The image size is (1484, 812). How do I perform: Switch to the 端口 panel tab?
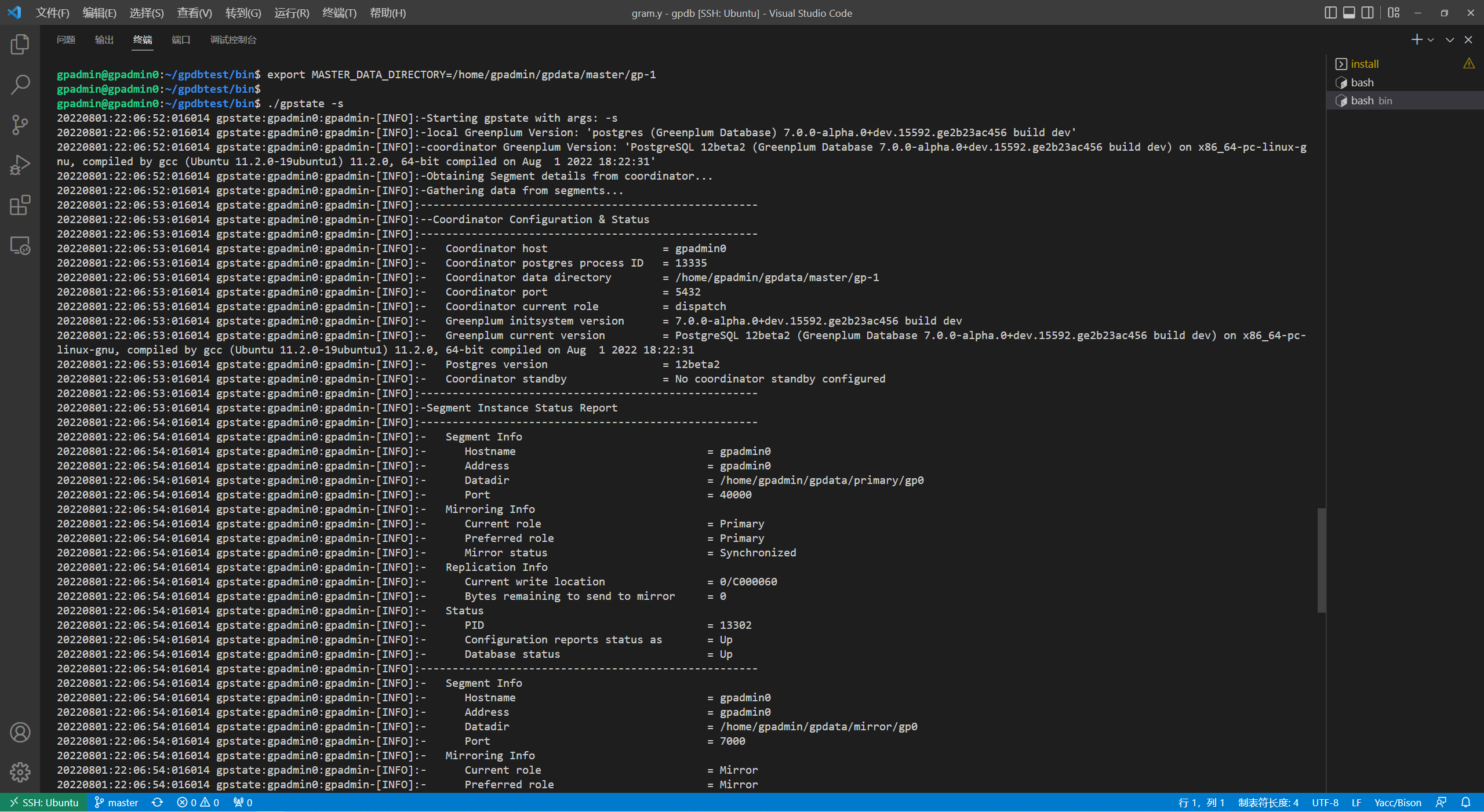(181, 40)
